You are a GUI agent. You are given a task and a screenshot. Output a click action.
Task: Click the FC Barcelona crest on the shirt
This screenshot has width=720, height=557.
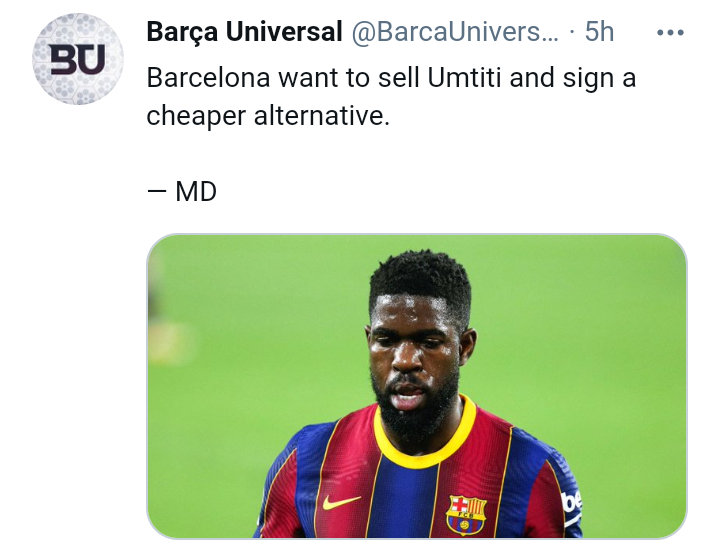pos(466,514)
